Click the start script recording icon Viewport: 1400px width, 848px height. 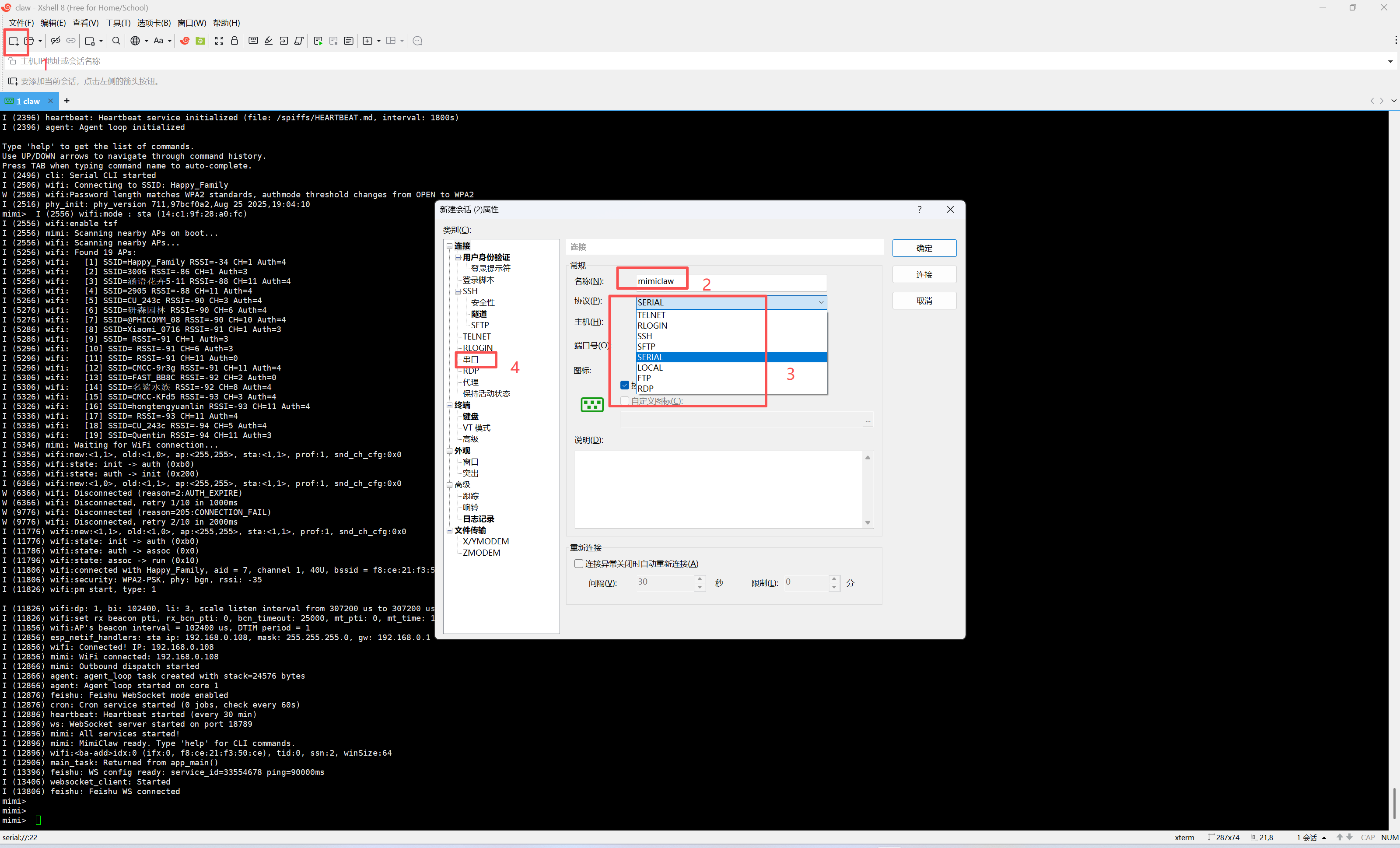pyautogui.click(x=318, y=41)
